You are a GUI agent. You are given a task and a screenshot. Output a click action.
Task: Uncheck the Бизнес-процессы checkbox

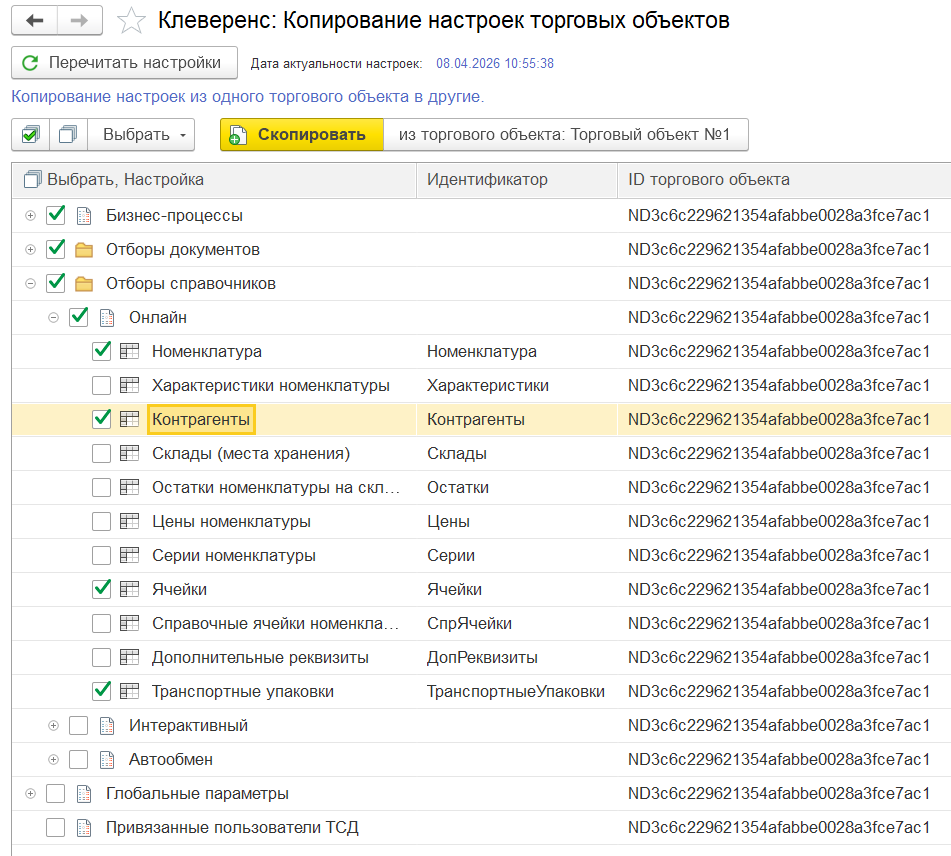coord(56,215)
